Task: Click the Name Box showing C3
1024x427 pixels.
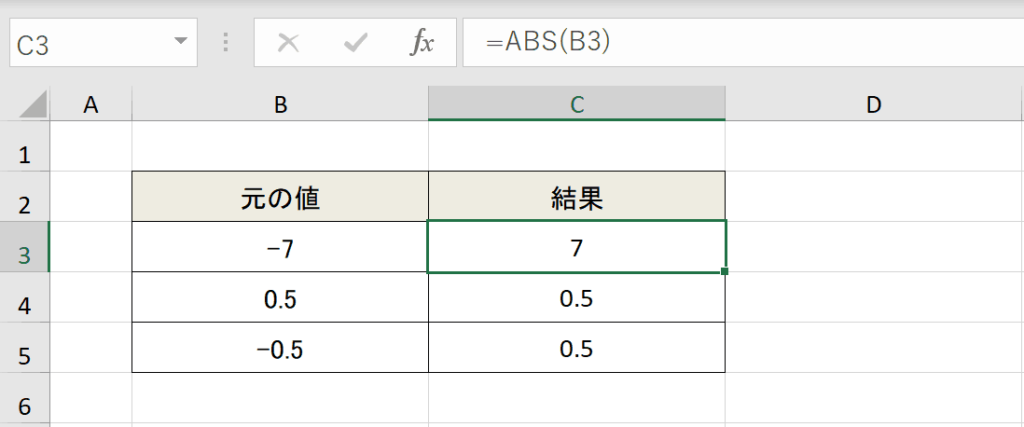Action: point(103,43)
